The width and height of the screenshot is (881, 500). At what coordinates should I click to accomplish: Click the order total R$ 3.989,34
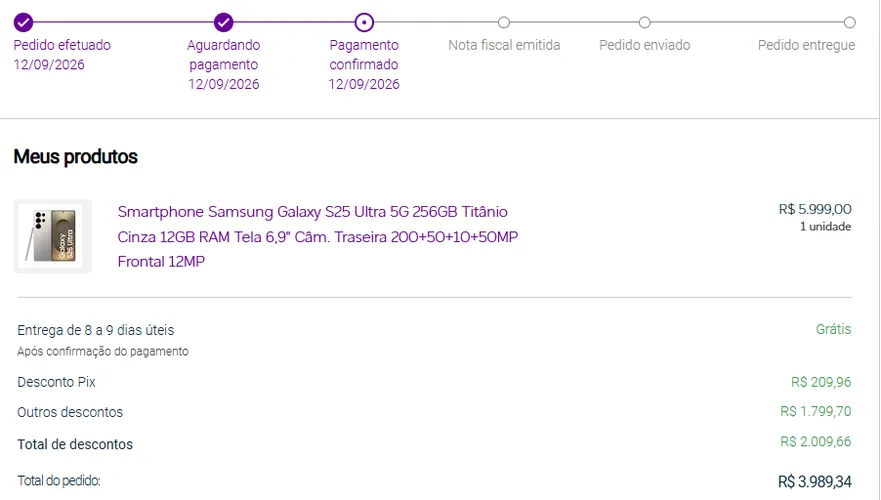point(815,481)
